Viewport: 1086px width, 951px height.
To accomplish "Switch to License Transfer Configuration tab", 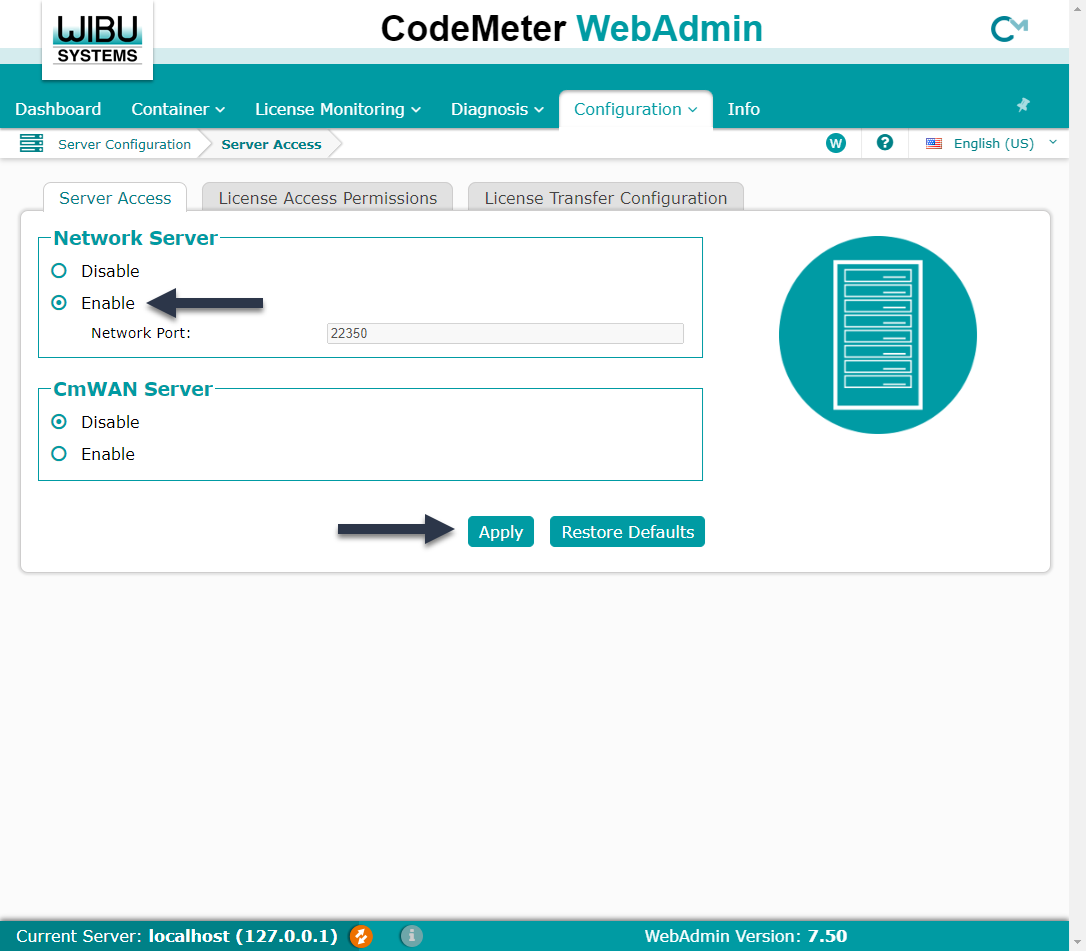I will coord(605,198).
